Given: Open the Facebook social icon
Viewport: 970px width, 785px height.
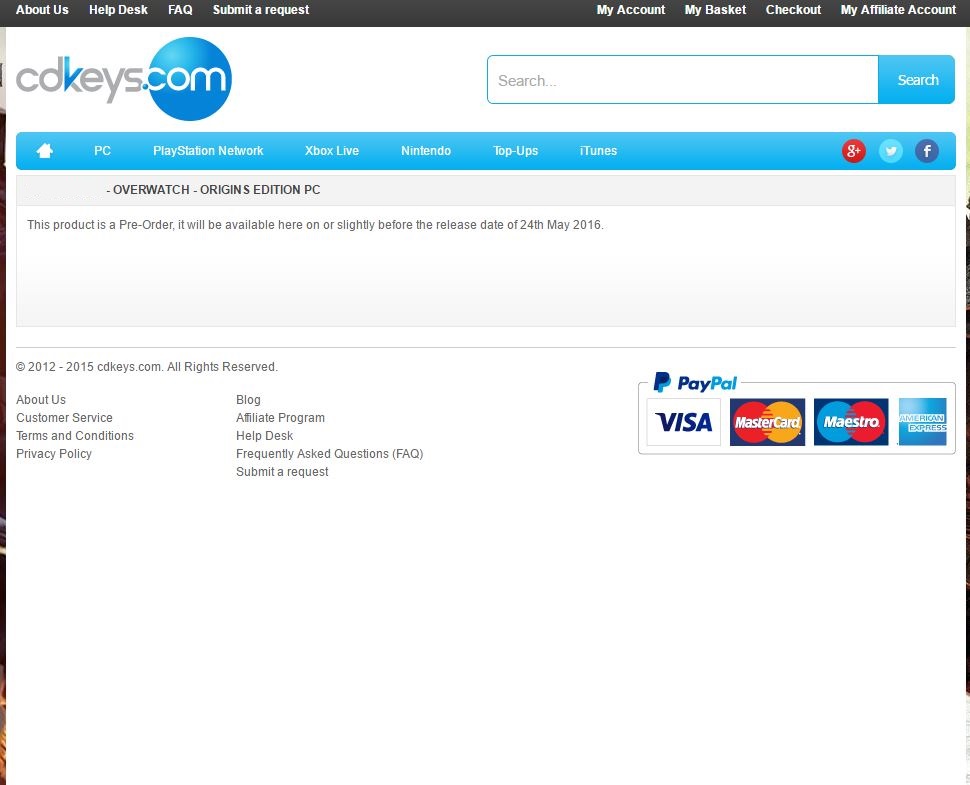Looking at the screenshot, I should [927, 151].
